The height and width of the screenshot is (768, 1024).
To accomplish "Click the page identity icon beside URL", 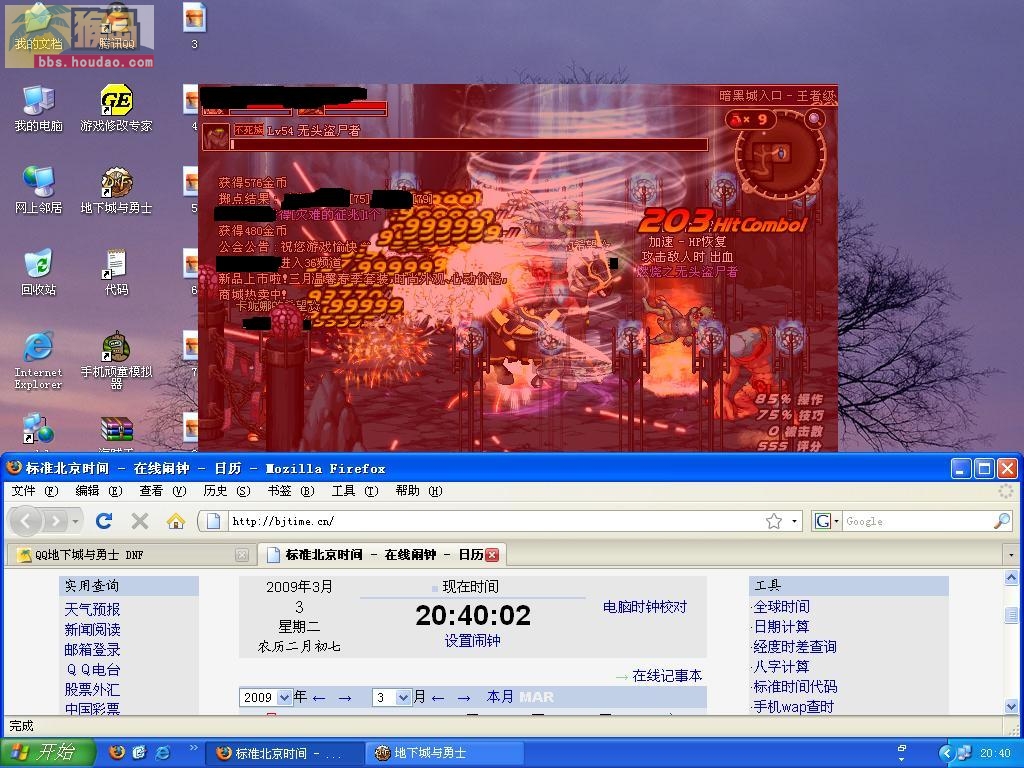I will 213,520.
